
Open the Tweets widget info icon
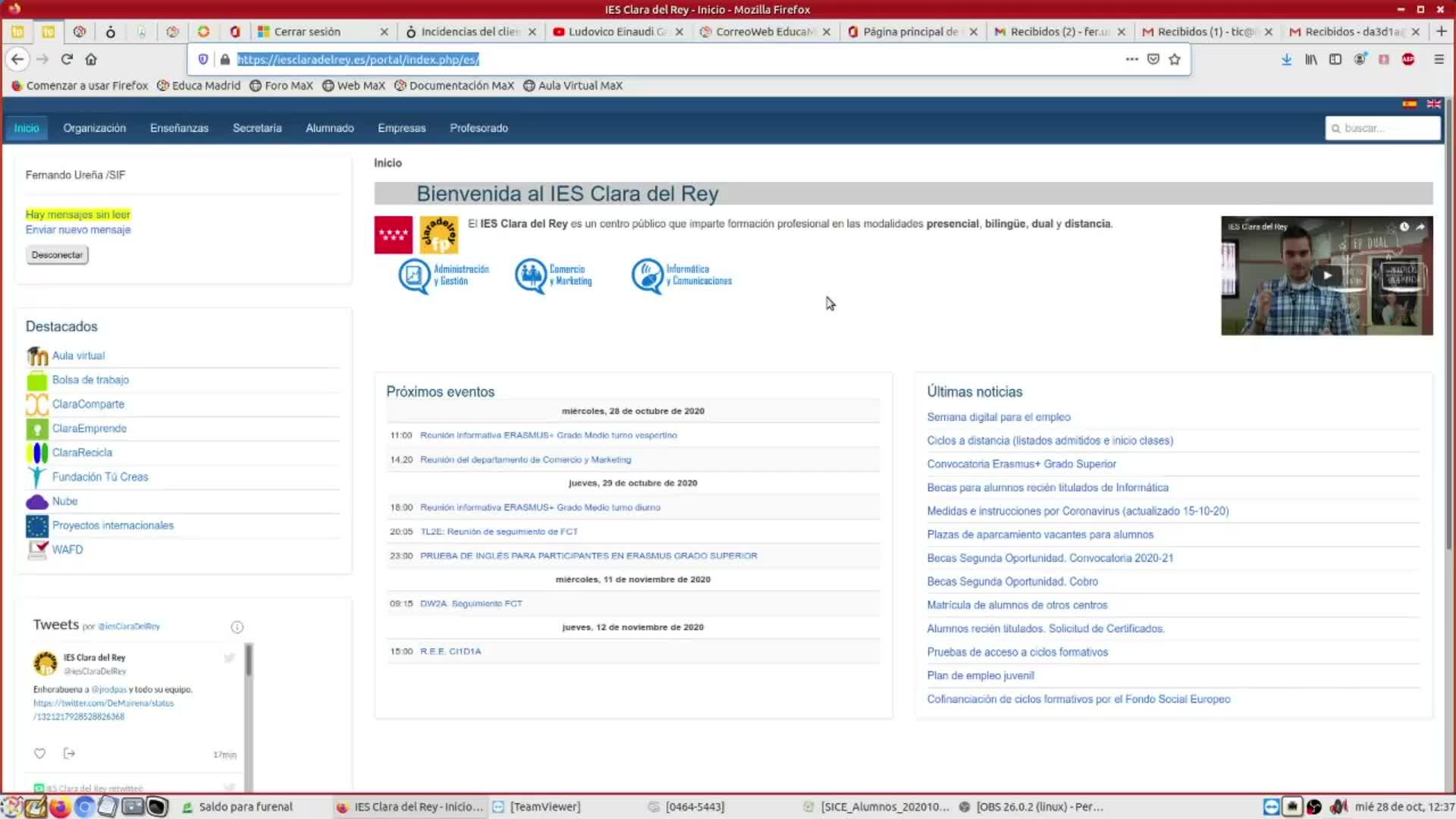point(237,627)
